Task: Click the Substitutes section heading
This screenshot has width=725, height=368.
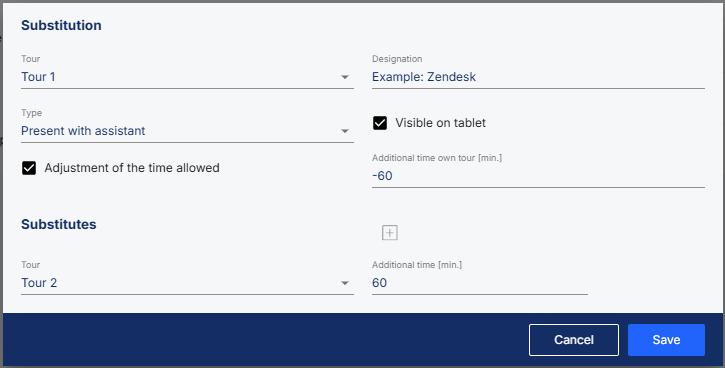Action: point(59,224)
